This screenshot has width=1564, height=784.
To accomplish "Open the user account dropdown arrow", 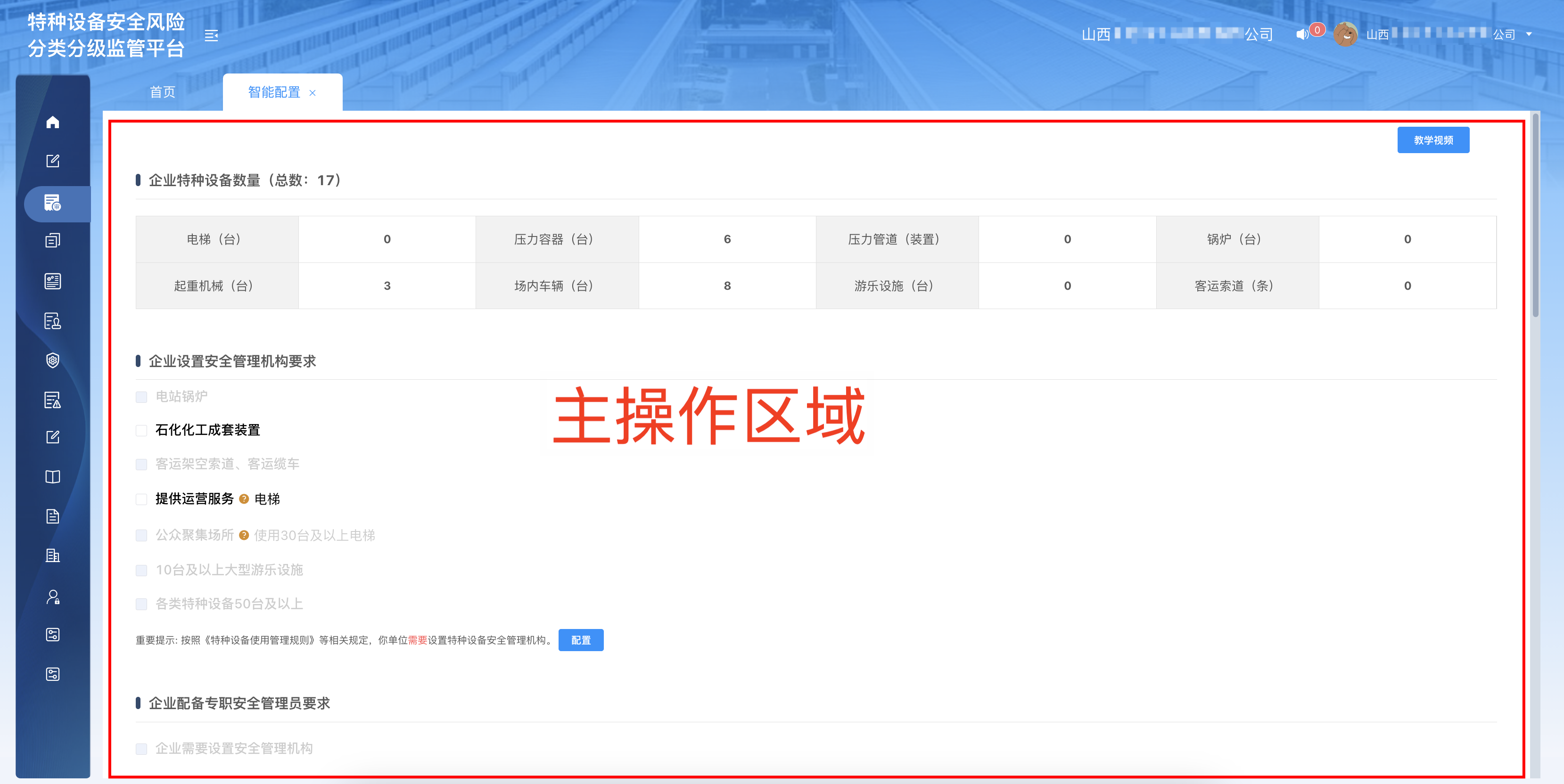I will 1529,34.
